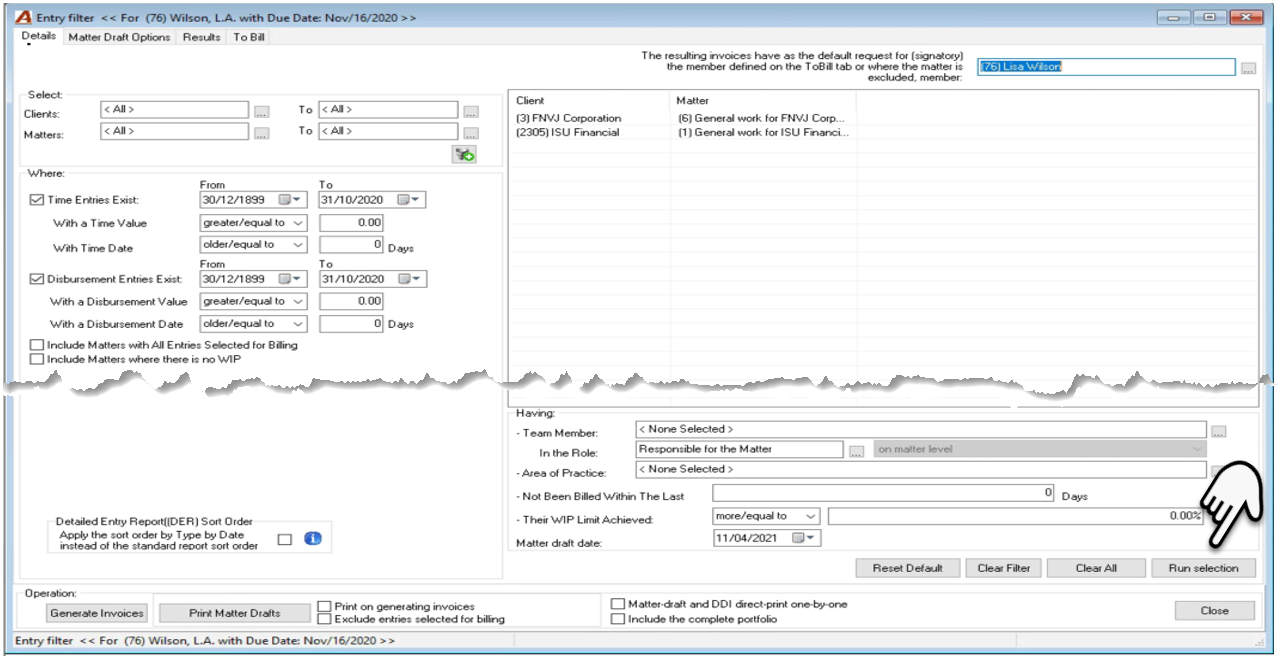Open the In the Role lookup ellipsis button
This screenshot has width=1277, height=660.
856,452
